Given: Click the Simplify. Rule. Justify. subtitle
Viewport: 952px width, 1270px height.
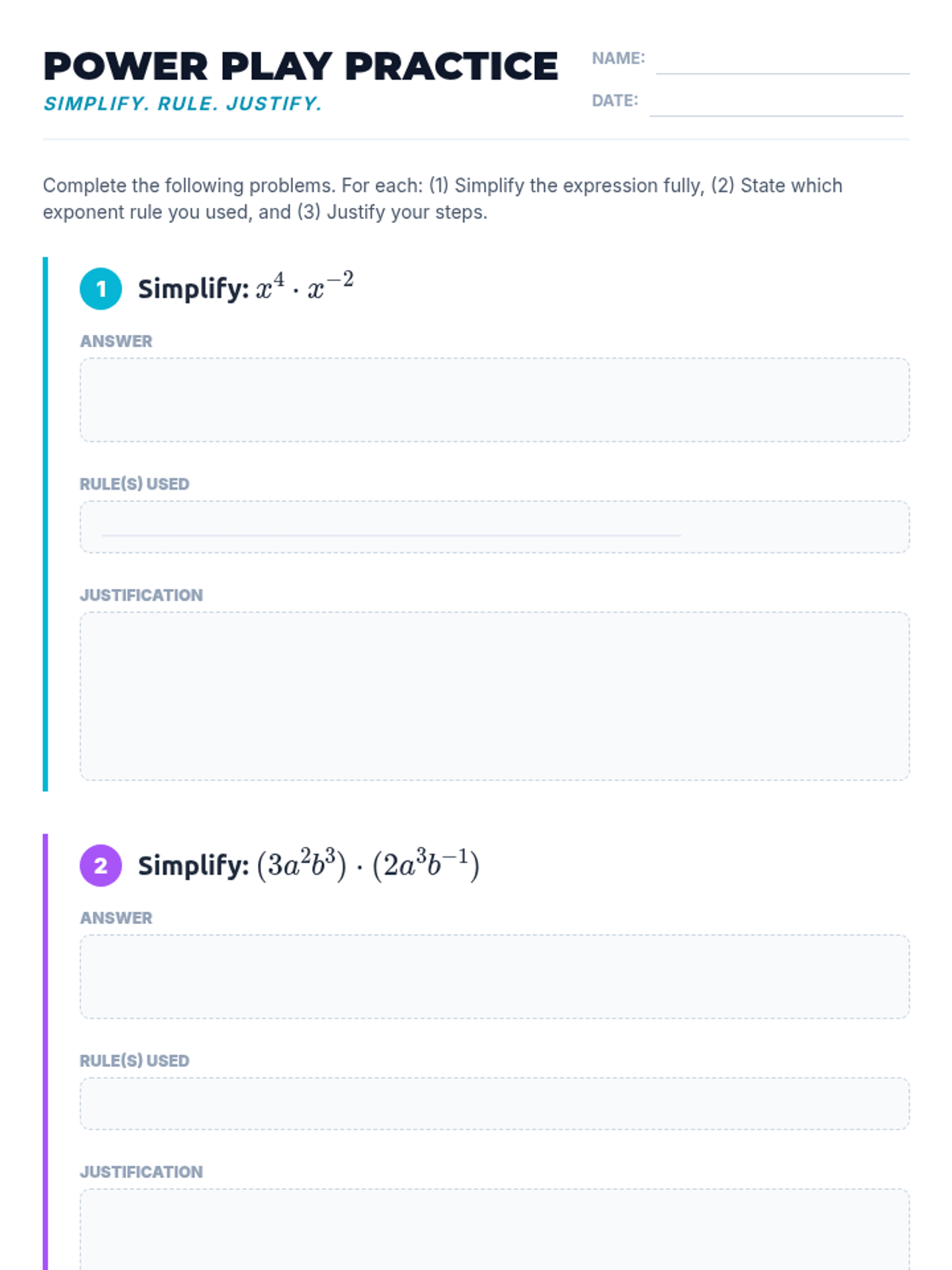Looking at the screenshot, I should pos(182,104).
